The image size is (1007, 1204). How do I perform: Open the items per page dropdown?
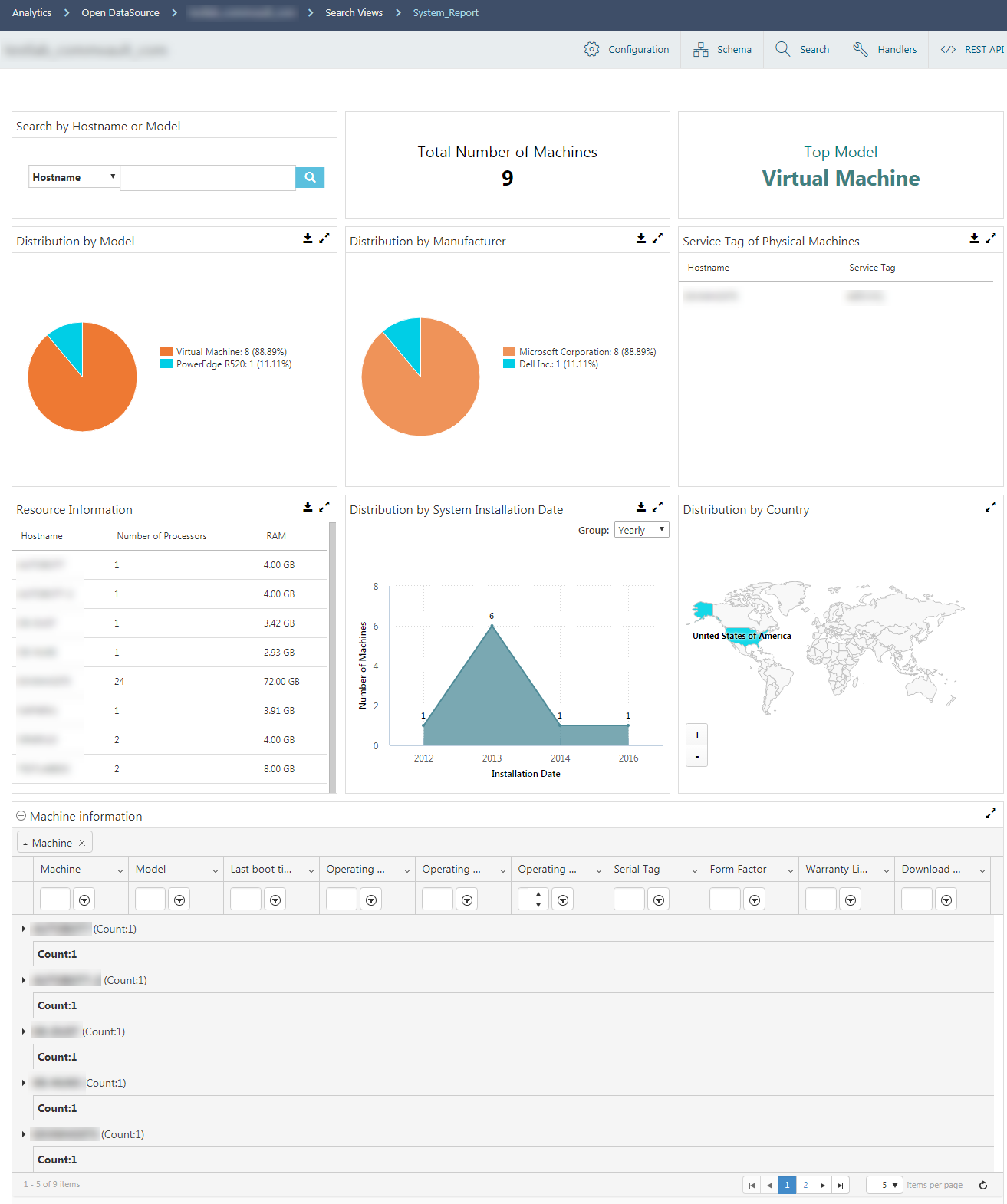coord(884,1185)
